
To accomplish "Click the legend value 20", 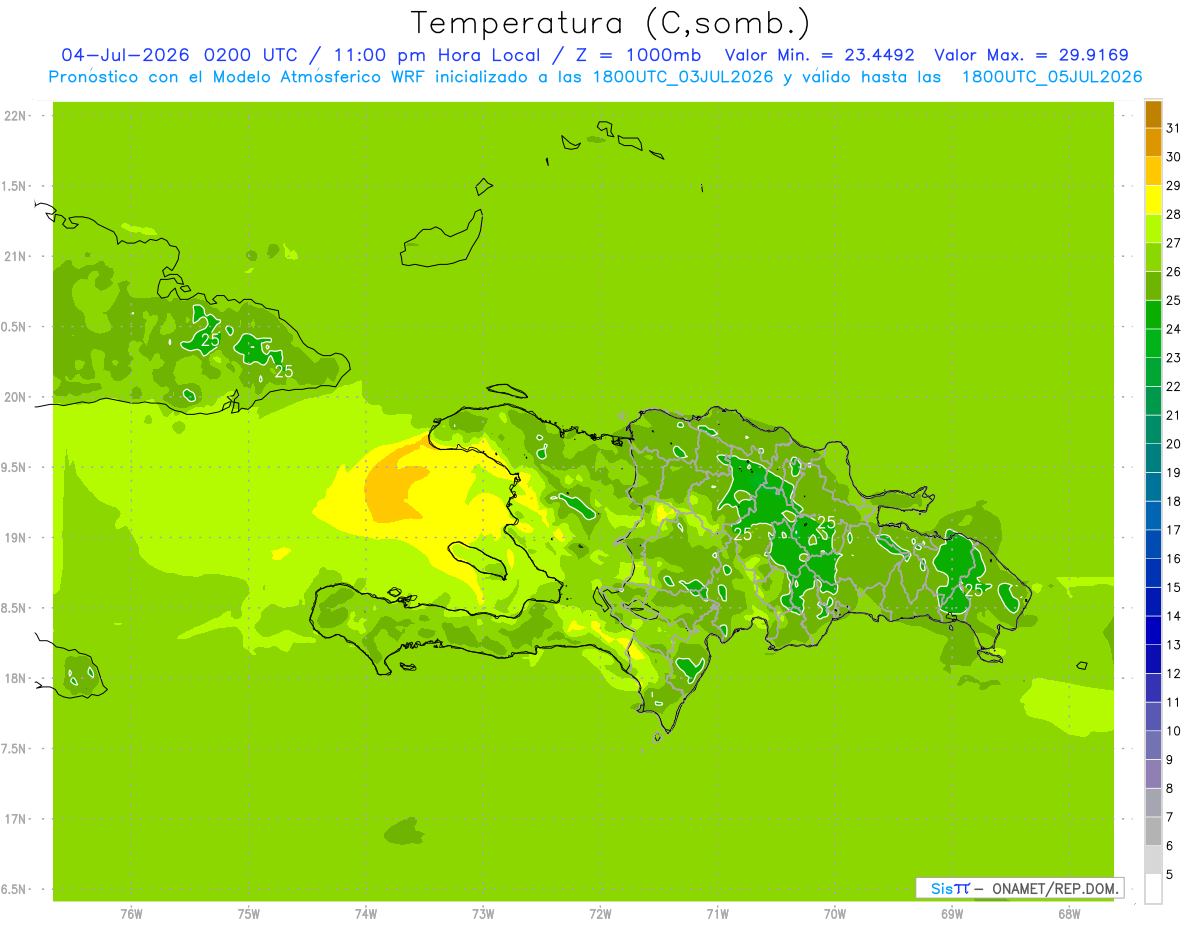I will click(1173, 444).
